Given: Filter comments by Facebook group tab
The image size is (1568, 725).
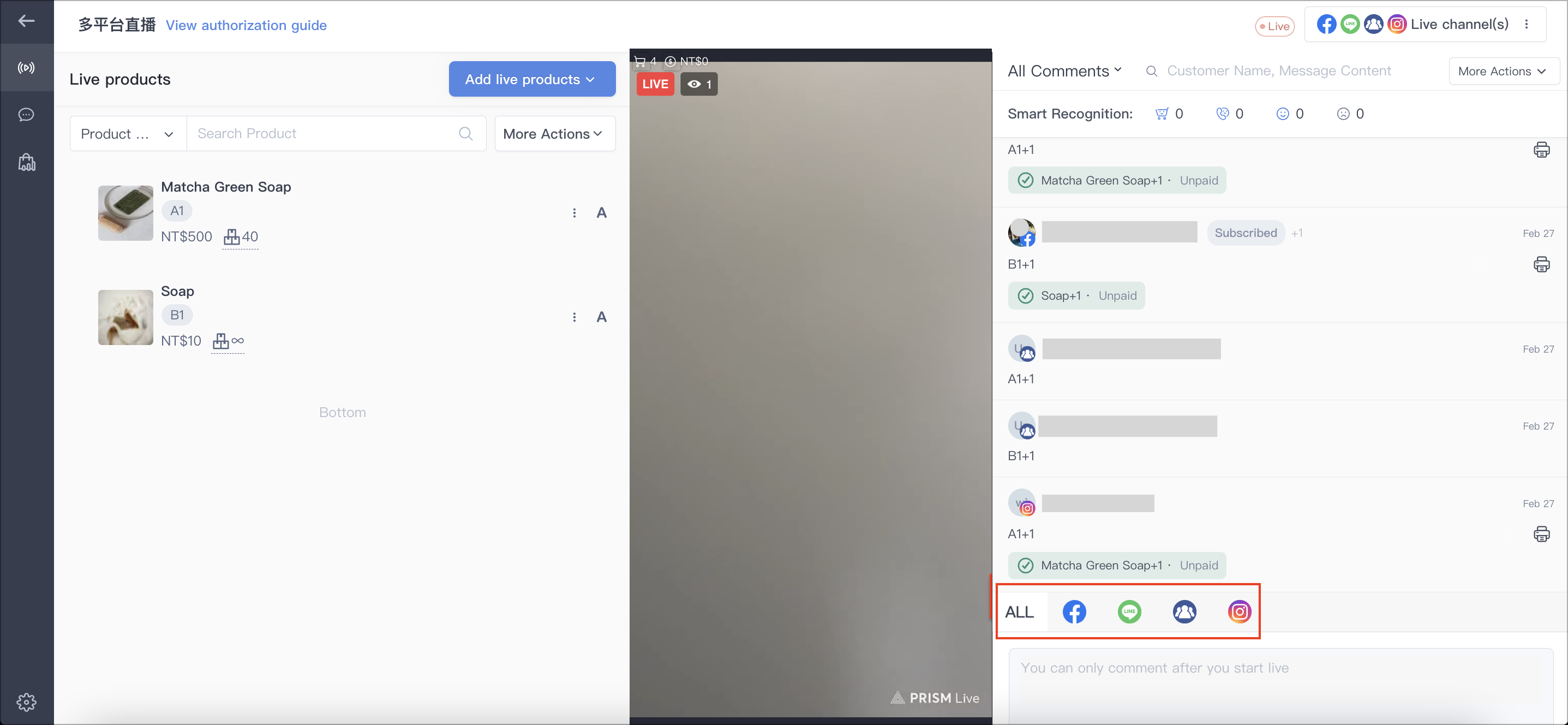Looking at the screenshot, I should [1184, 611].
